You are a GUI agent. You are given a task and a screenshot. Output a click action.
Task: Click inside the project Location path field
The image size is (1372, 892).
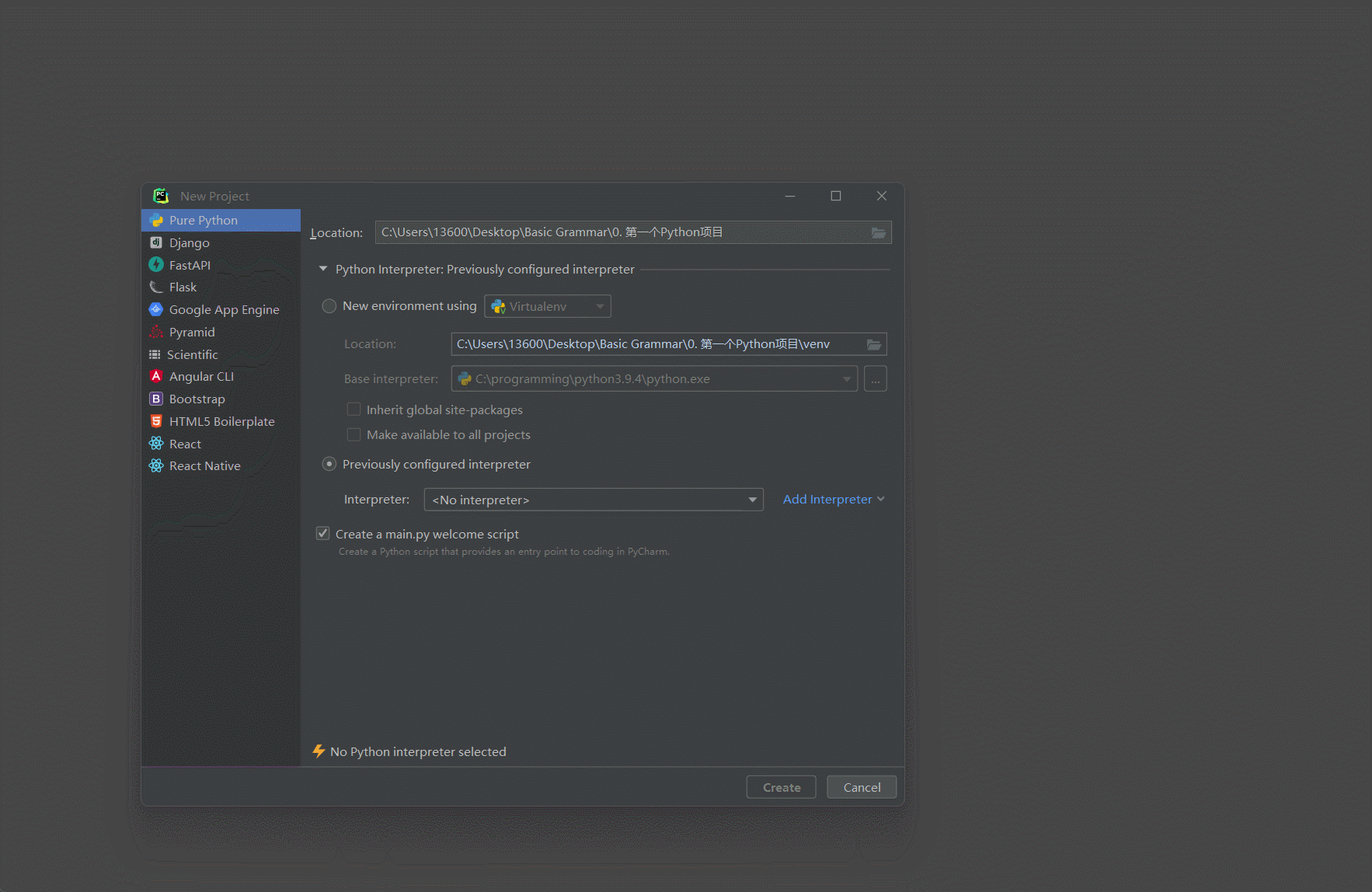pyautogui.click(x=633, y=232)
